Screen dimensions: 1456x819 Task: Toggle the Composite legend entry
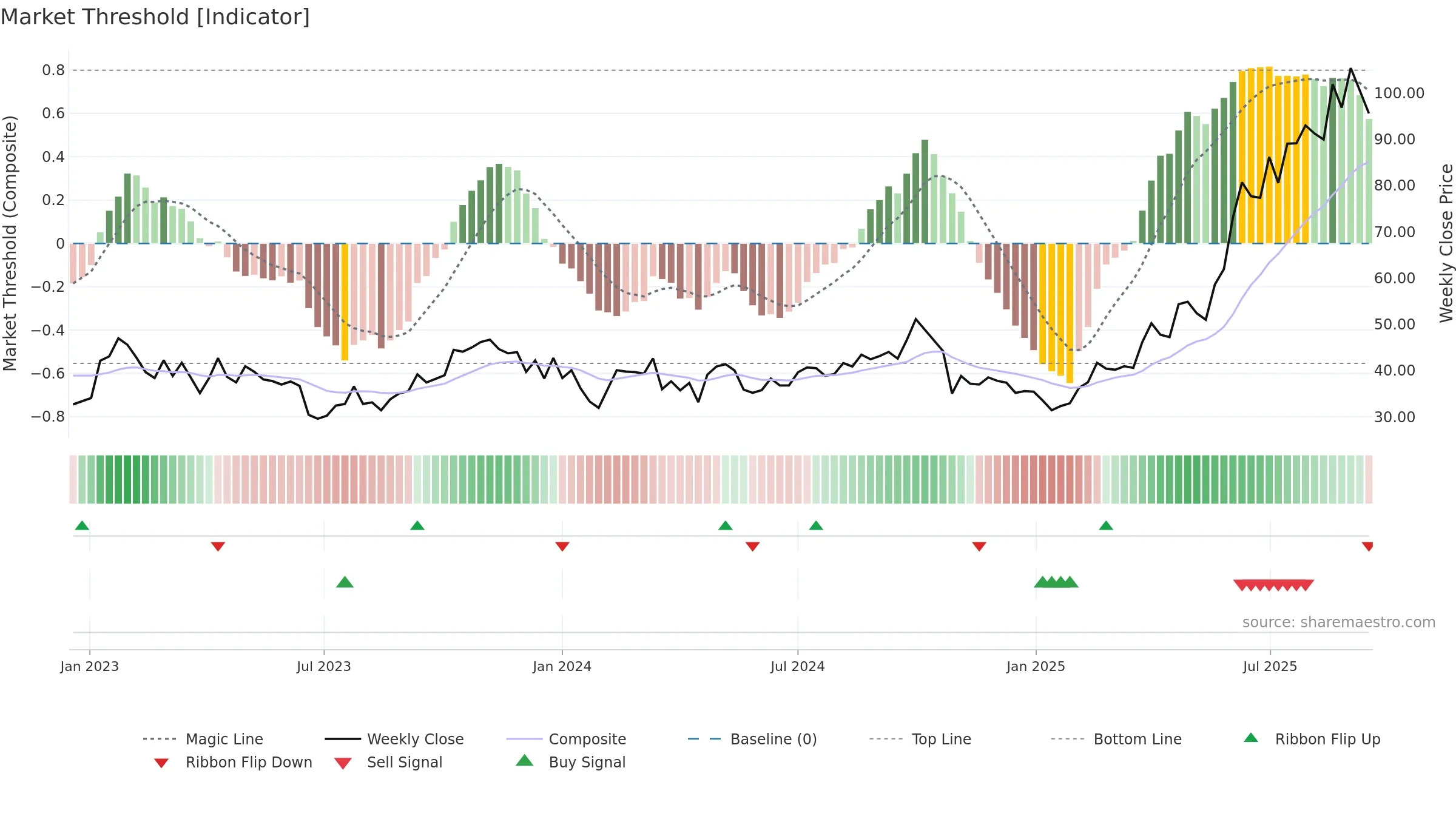566,739
